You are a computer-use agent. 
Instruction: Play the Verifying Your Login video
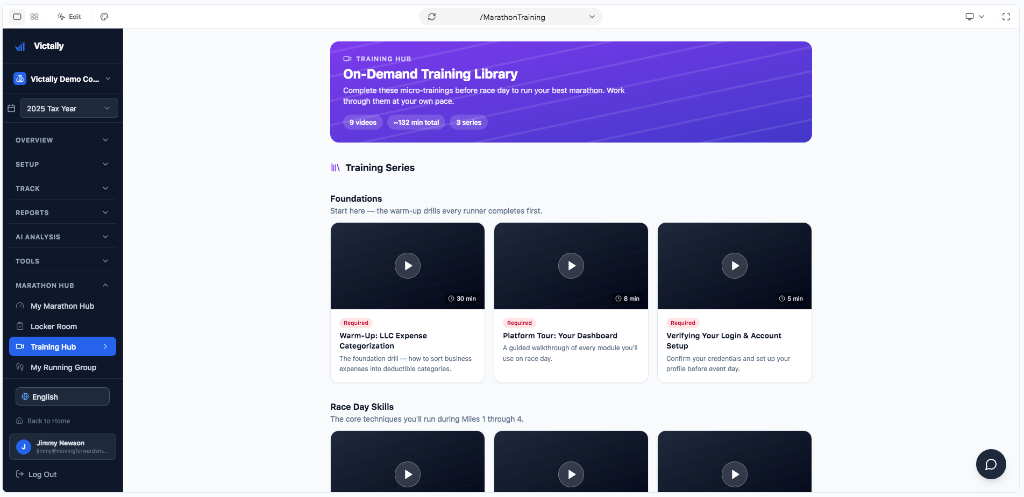(735, 266)
